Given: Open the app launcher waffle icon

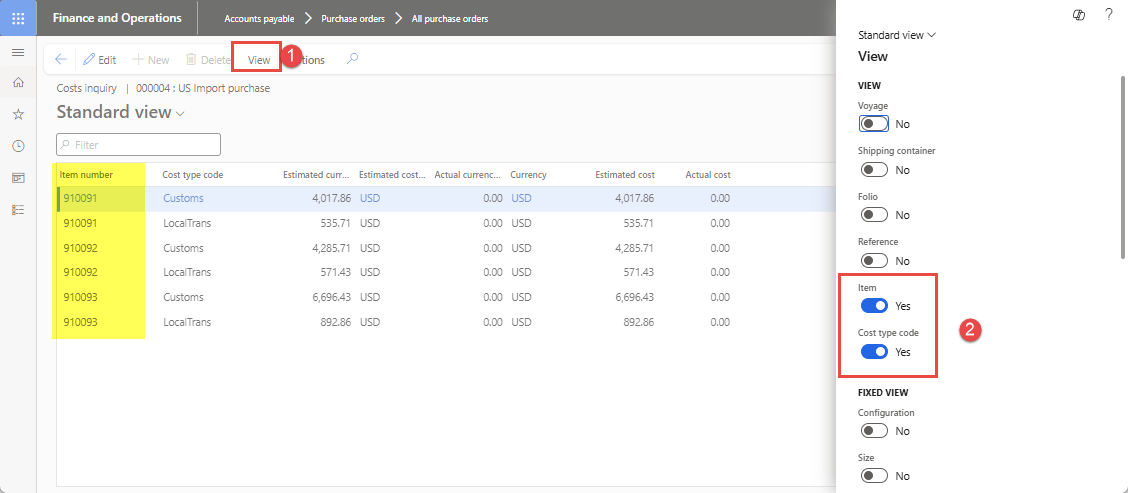Looking at the screenshot, I should coord(18,18).
